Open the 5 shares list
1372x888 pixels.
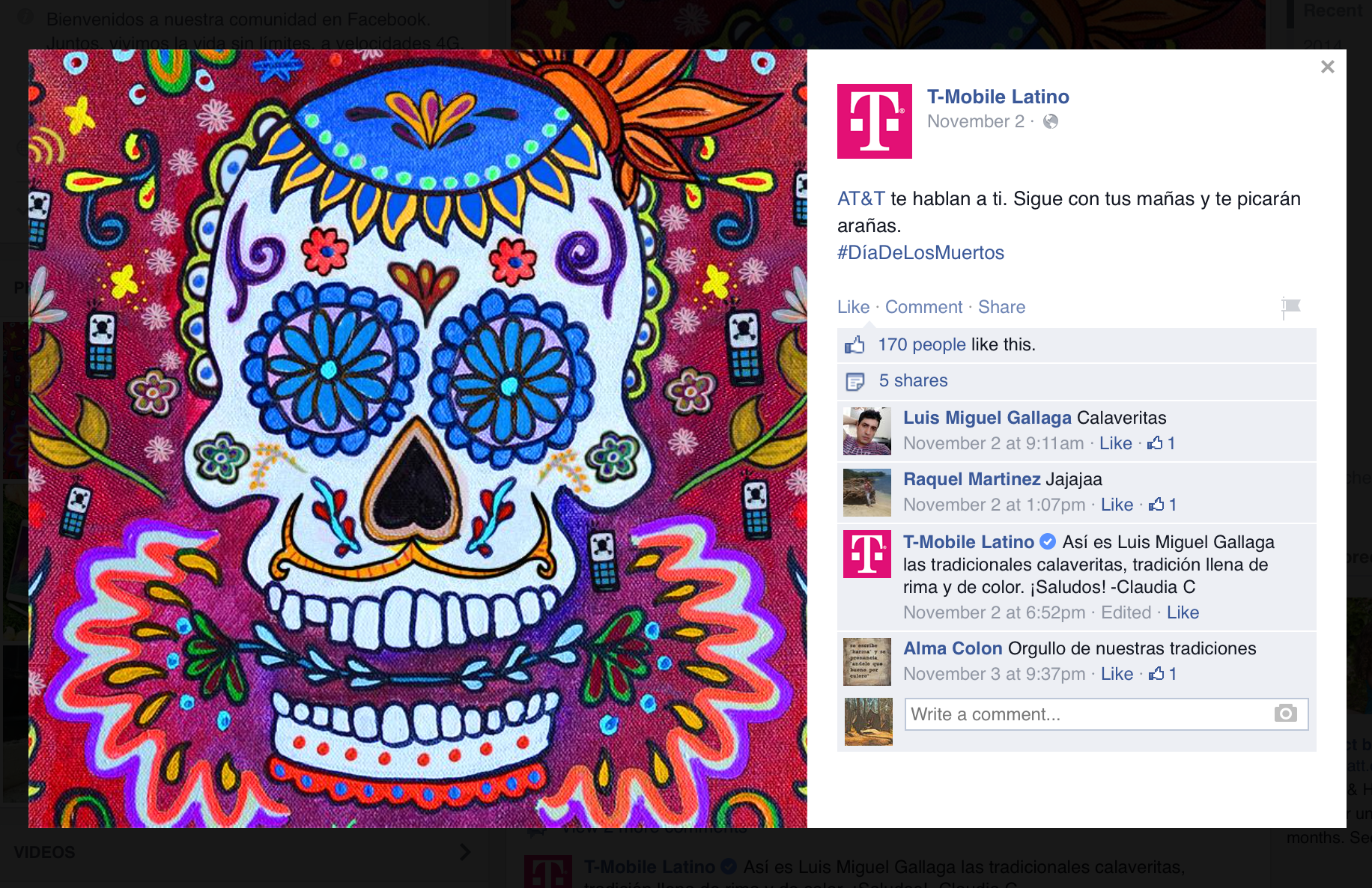(x=913, y=380)
